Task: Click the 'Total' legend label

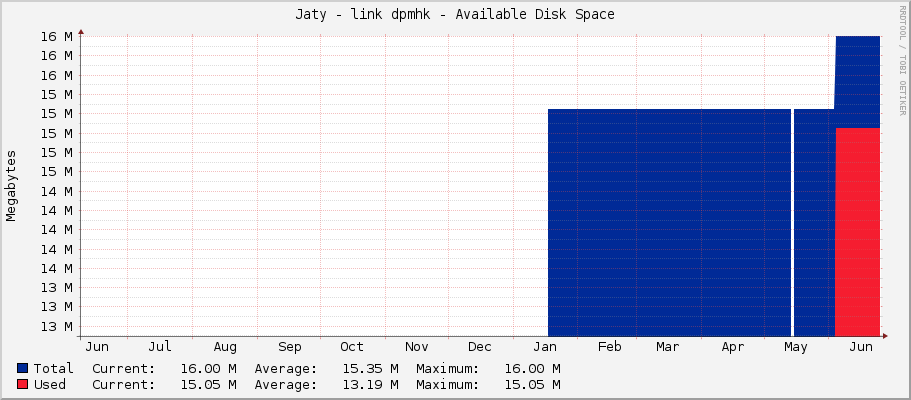Action: (53, 369)
